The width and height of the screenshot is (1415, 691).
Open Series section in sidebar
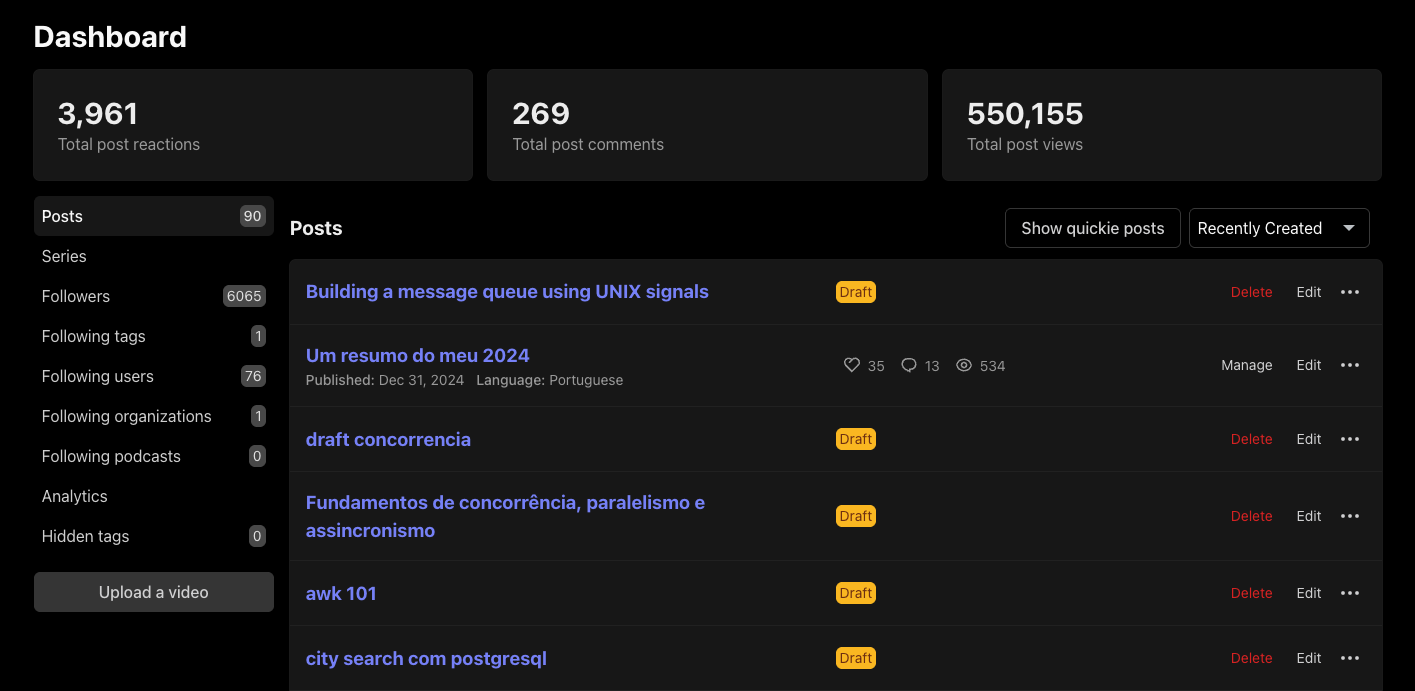[64, 256]
